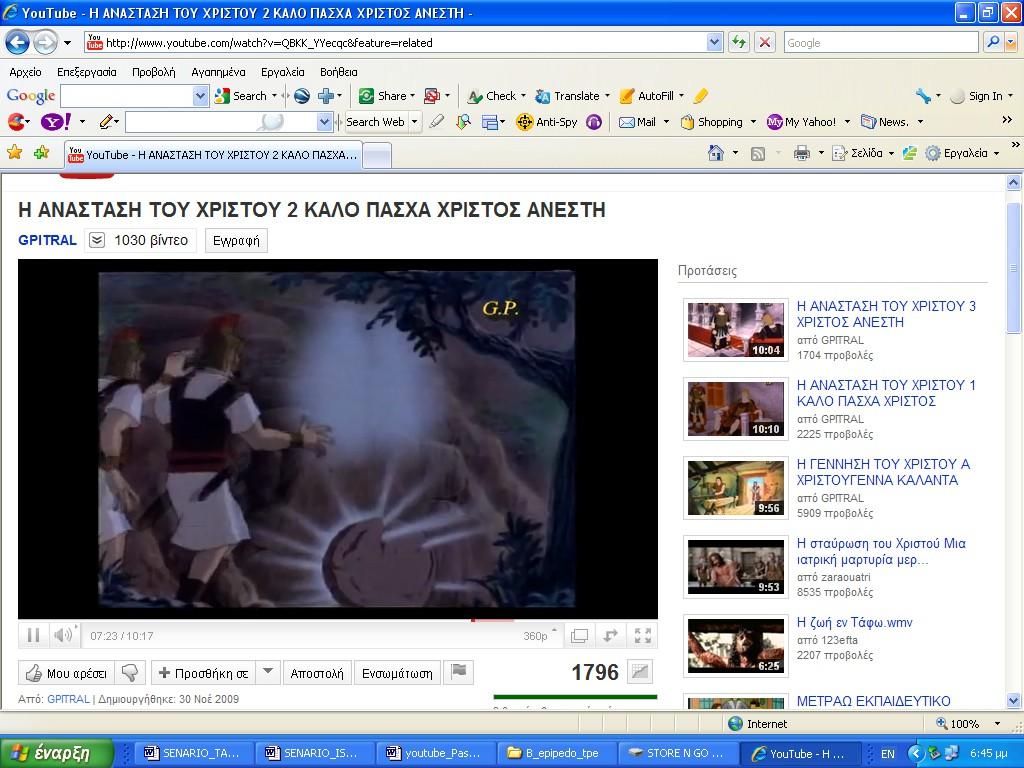1024x768 pixels.
Task: Open the Αγαπημένα menu
Action: [x=218, y=72]
